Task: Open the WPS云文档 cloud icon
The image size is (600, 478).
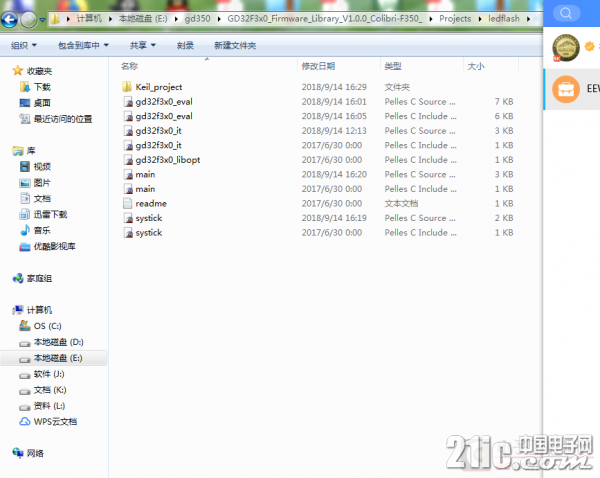Action: pos(25,422)
